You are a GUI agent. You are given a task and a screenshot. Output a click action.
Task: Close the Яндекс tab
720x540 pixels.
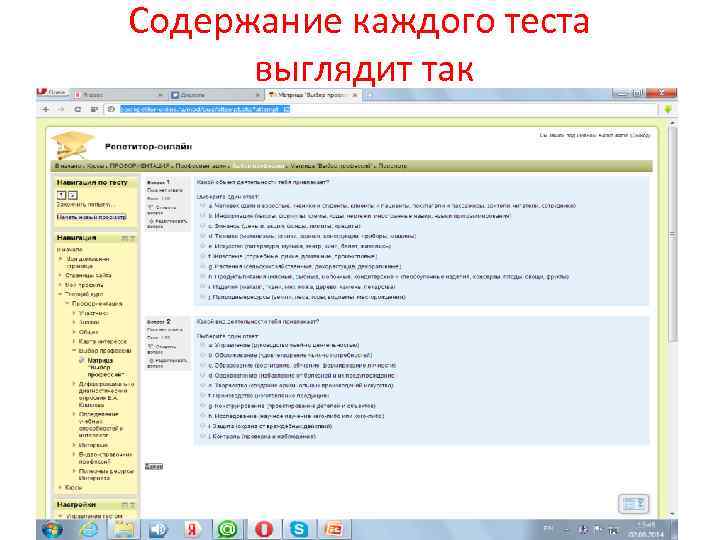160,95
